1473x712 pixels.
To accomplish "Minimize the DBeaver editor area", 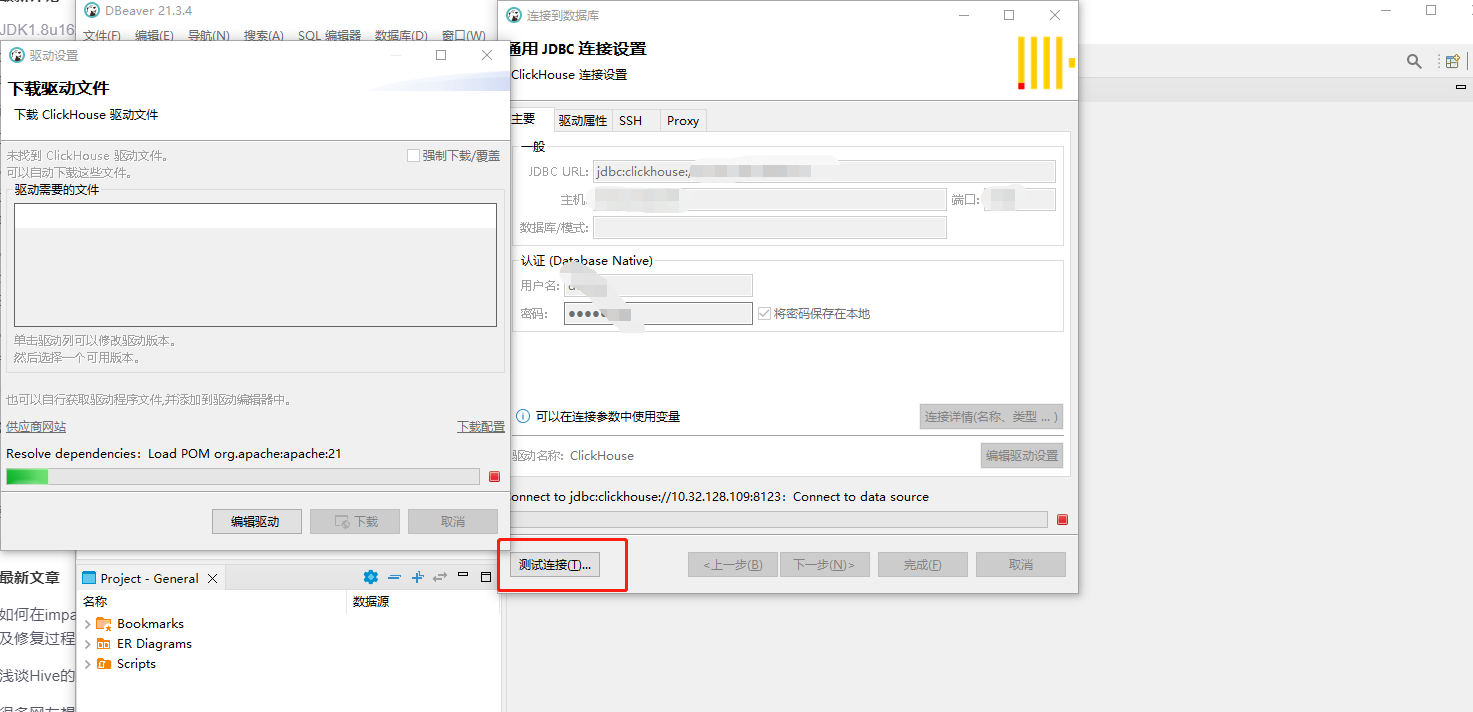I will 1460,88.
